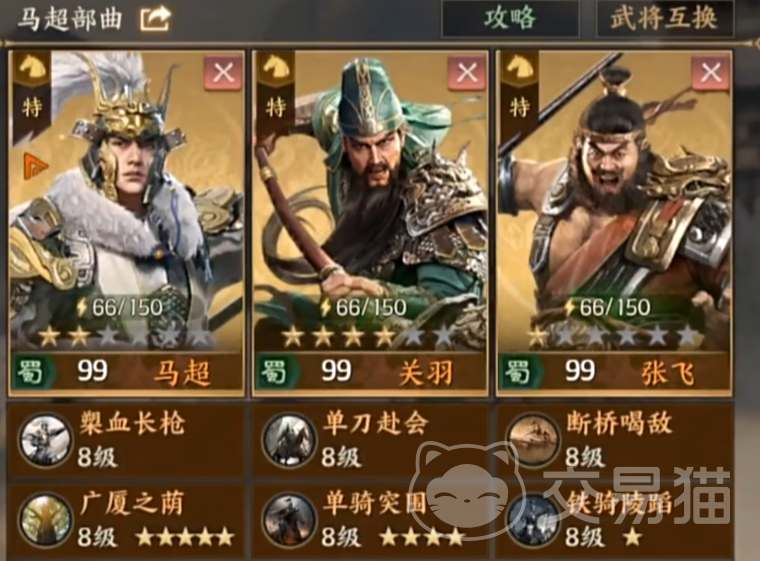Screen dimensions: 760x561
Task: Click the share icon beside 马超部曲
Action: tap(155, 18)
